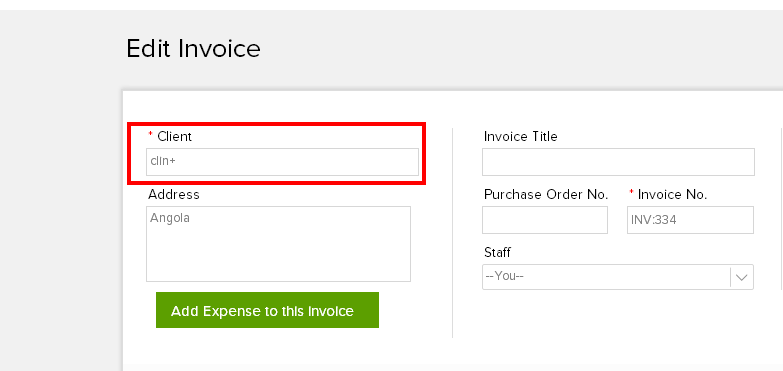Click the Address label text
Image resolution: width=783 pixels, height=371 pixels.
(x=174, y=194)
